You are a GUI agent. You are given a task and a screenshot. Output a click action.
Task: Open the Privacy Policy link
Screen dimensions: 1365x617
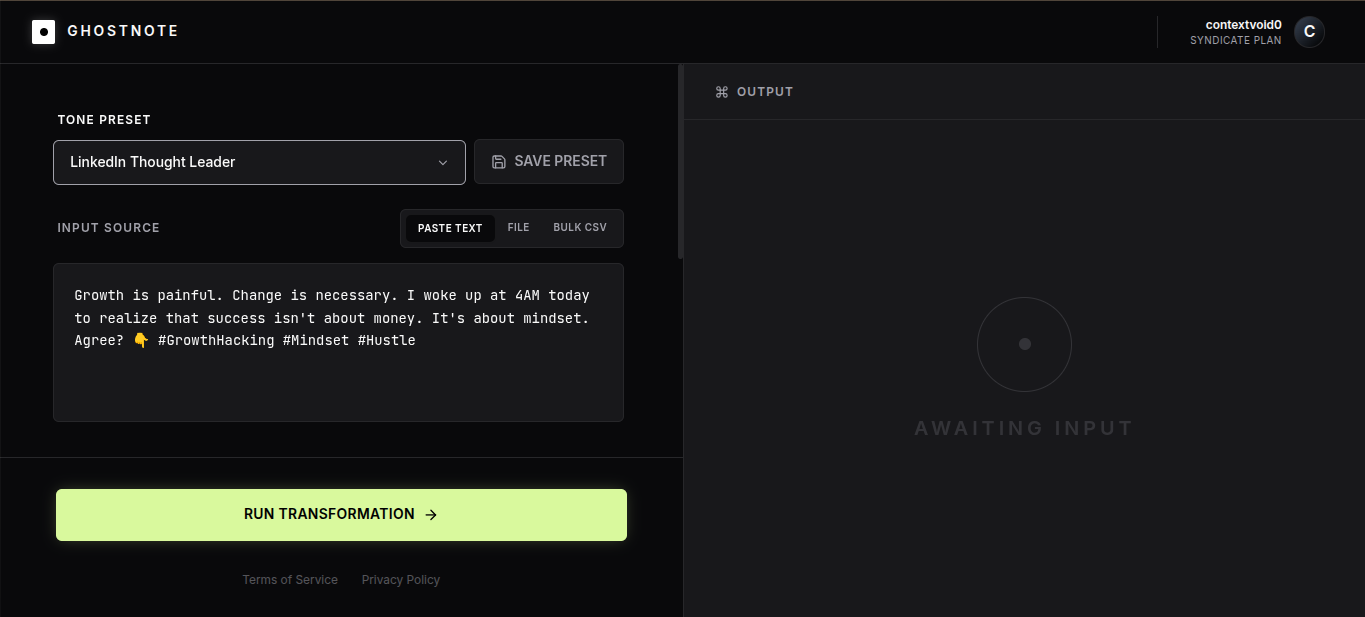[400, 579]
